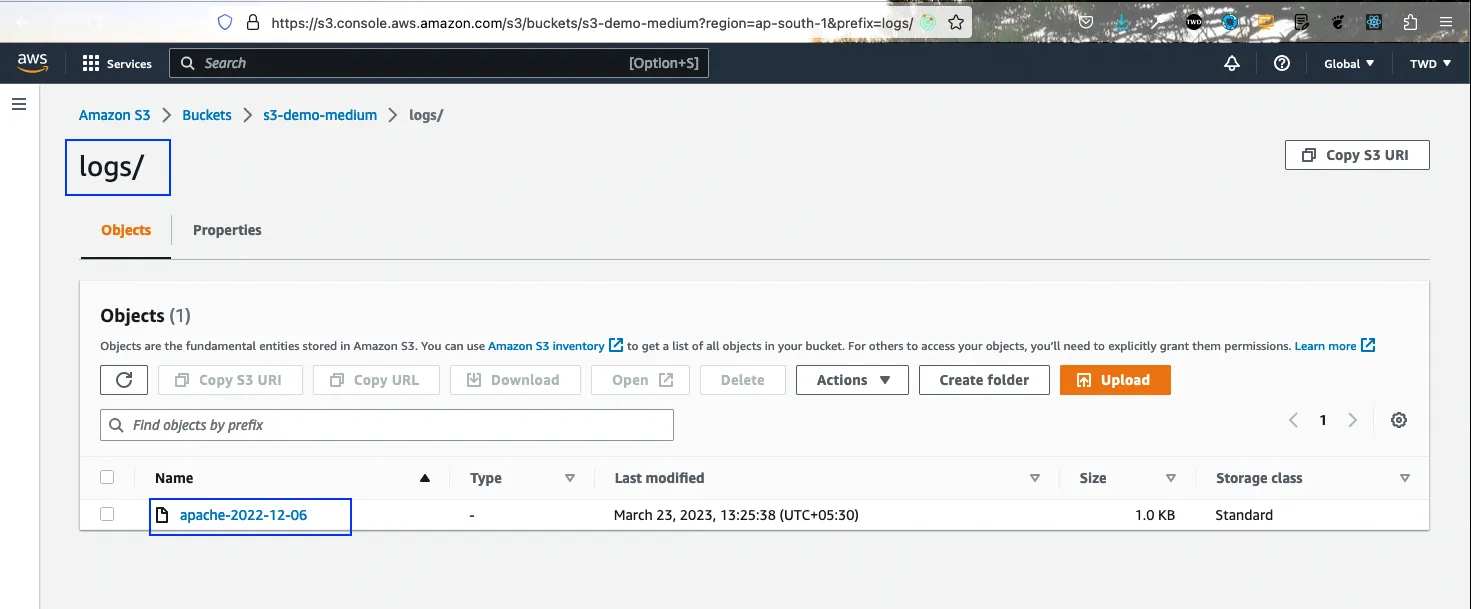
Task: Sort by Storage class column arrow
Action: click(x=1405, y=478)
